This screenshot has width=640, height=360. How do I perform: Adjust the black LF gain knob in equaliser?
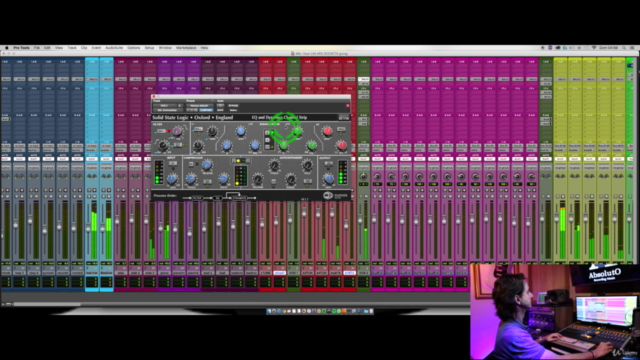point(213,131)
